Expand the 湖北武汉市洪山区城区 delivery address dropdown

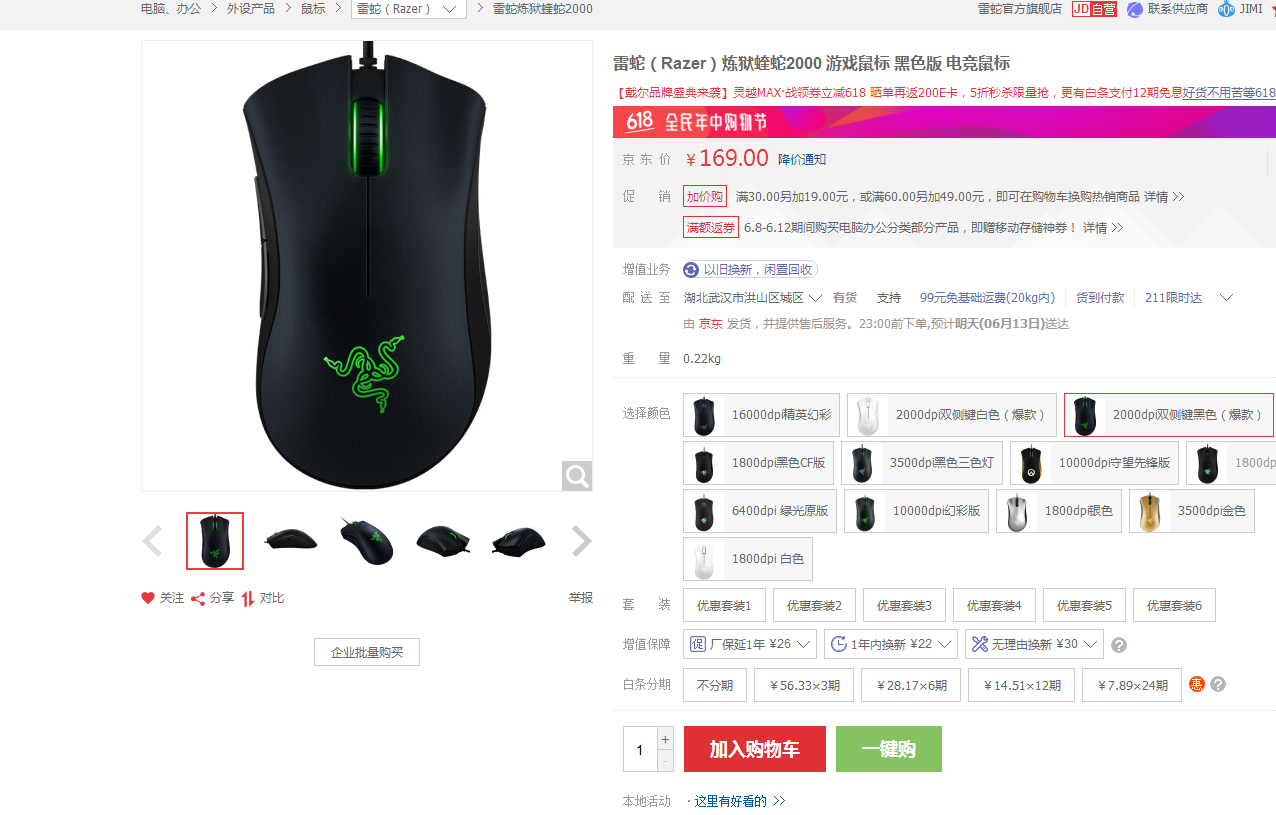tap(754, 298)
